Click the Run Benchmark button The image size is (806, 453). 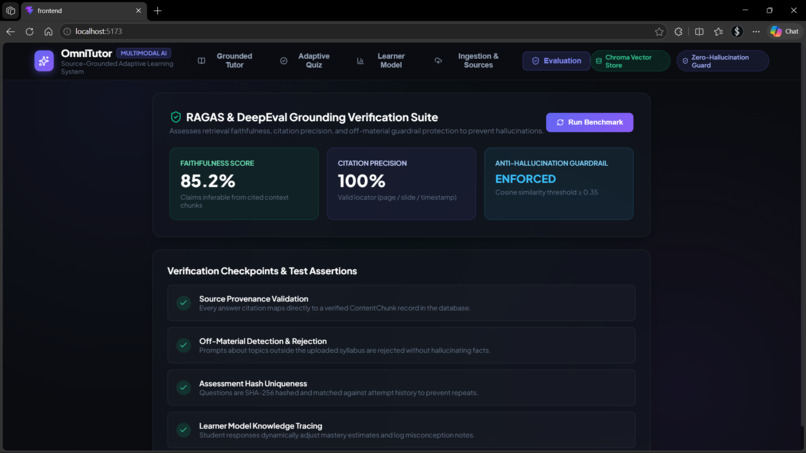[x=590, y=122]
